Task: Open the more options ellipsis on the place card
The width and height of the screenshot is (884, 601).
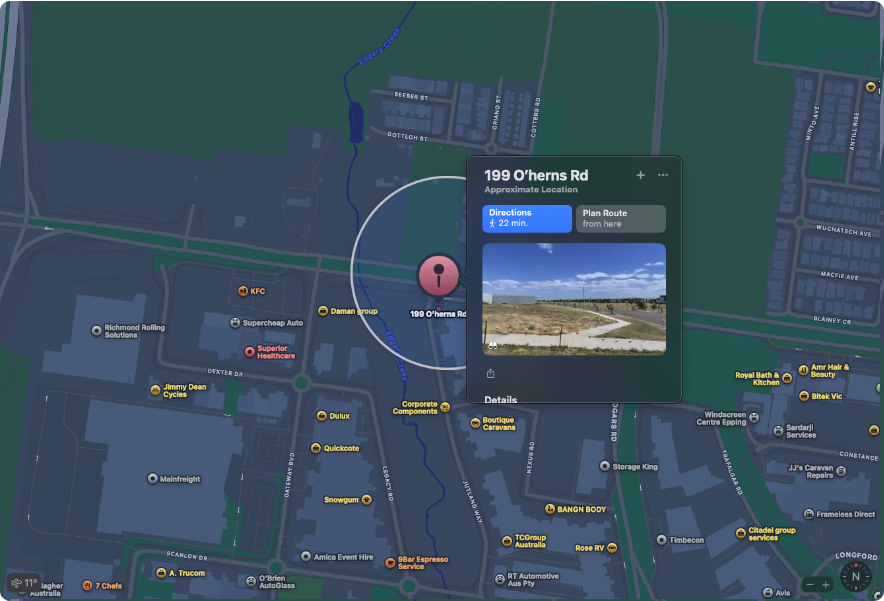Action: pos(663,175)
